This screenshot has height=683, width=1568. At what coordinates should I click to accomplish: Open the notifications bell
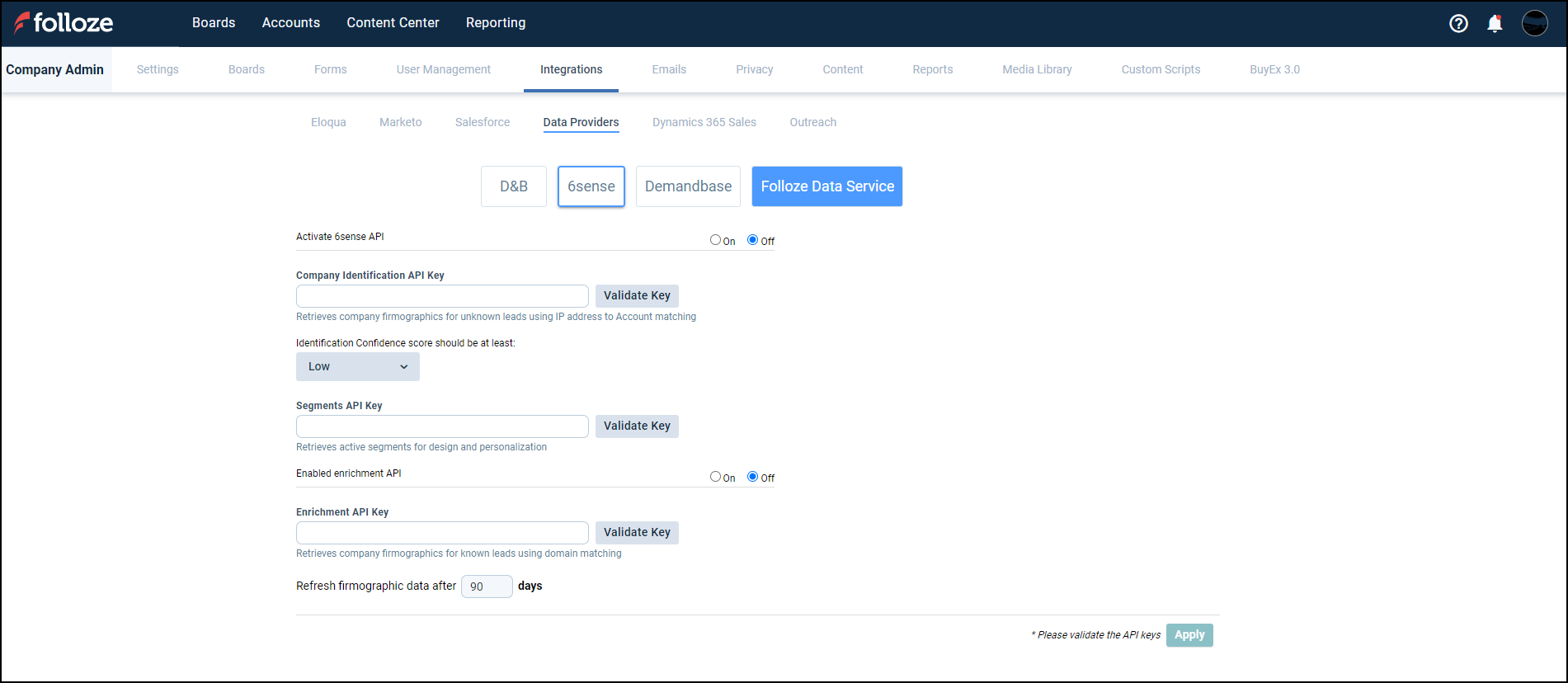pyautogui.click(x=1495, y=23)
